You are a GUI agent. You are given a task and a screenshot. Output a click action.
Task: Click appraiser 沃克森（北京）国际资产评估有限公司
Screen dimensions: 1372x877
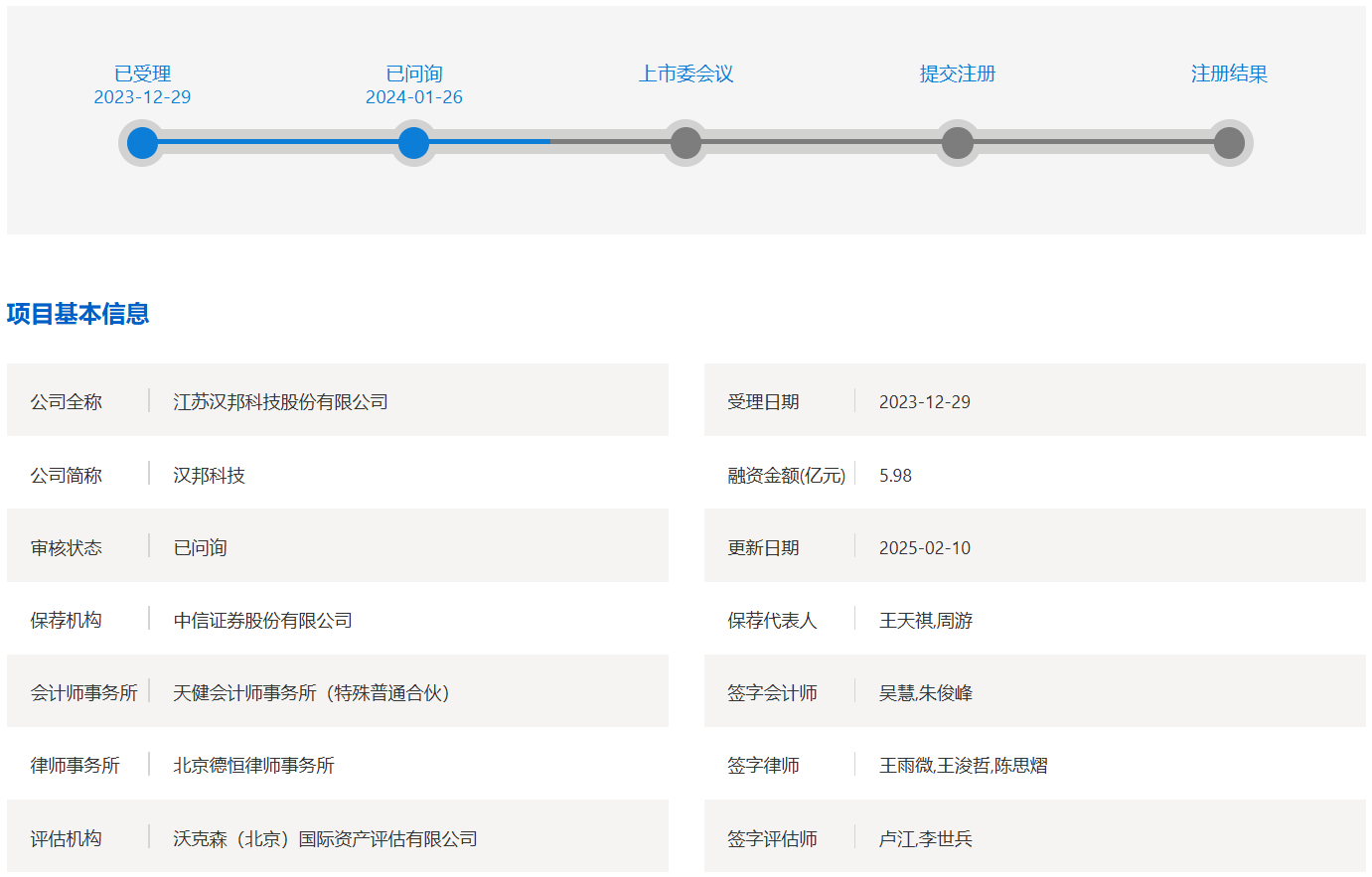click(325, 839)
